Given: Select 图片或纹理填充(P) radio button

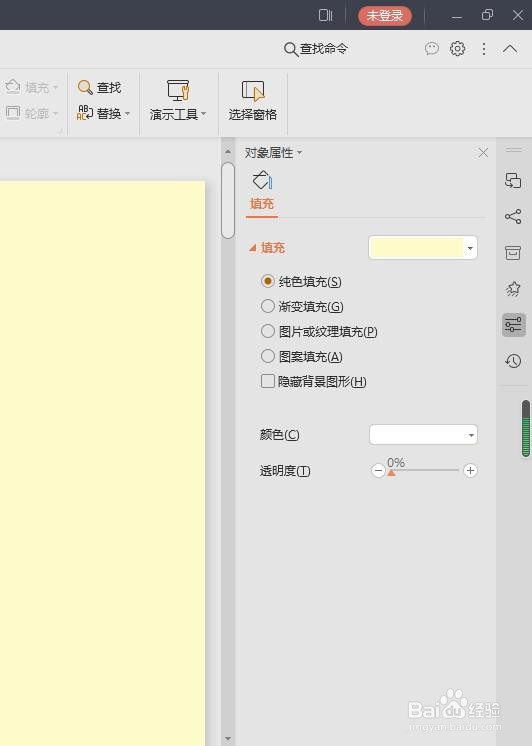Looking at the screenshot, I should point(268,331).
